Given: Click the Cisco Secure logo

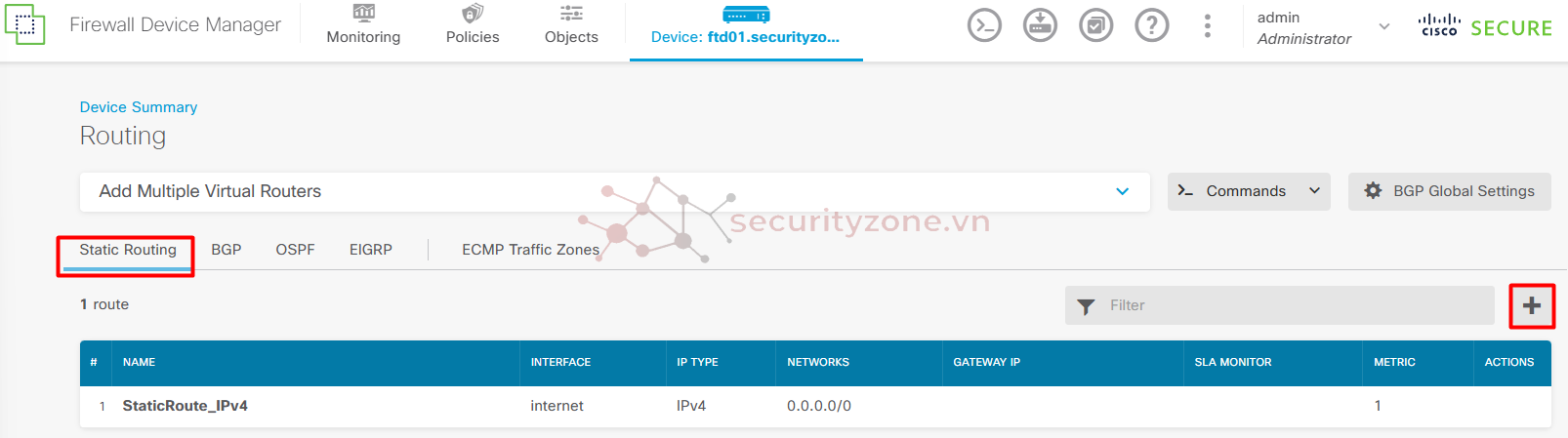Looking at the screenshot, I should 1485,27.
